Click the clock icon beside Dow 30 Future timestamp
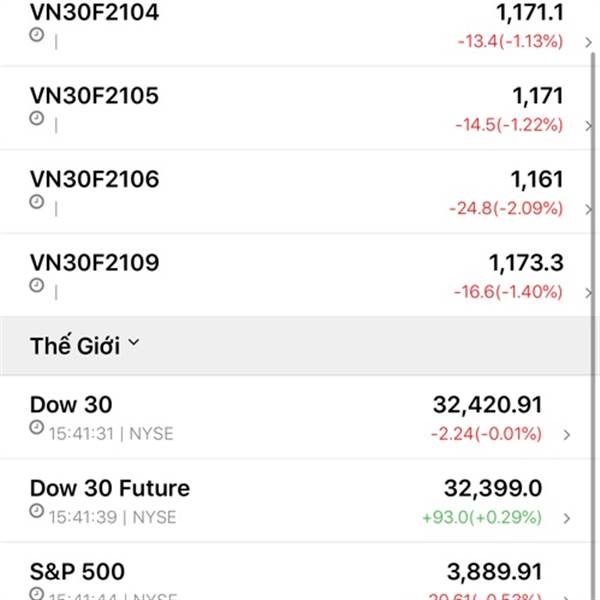Viewport: 600px width, 600px height. click(x=37, y=511)
